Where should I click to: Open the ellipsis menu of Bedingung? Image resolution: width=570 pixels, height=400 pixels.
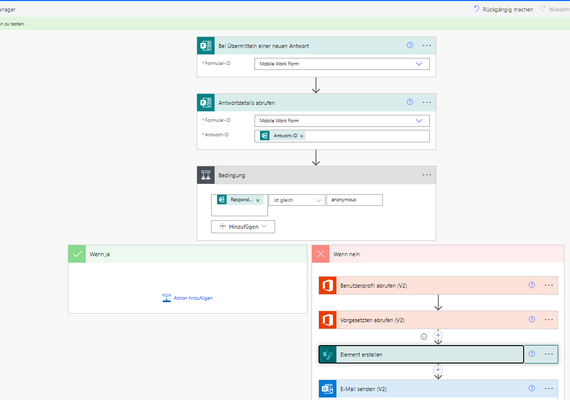tap(427, 175)
